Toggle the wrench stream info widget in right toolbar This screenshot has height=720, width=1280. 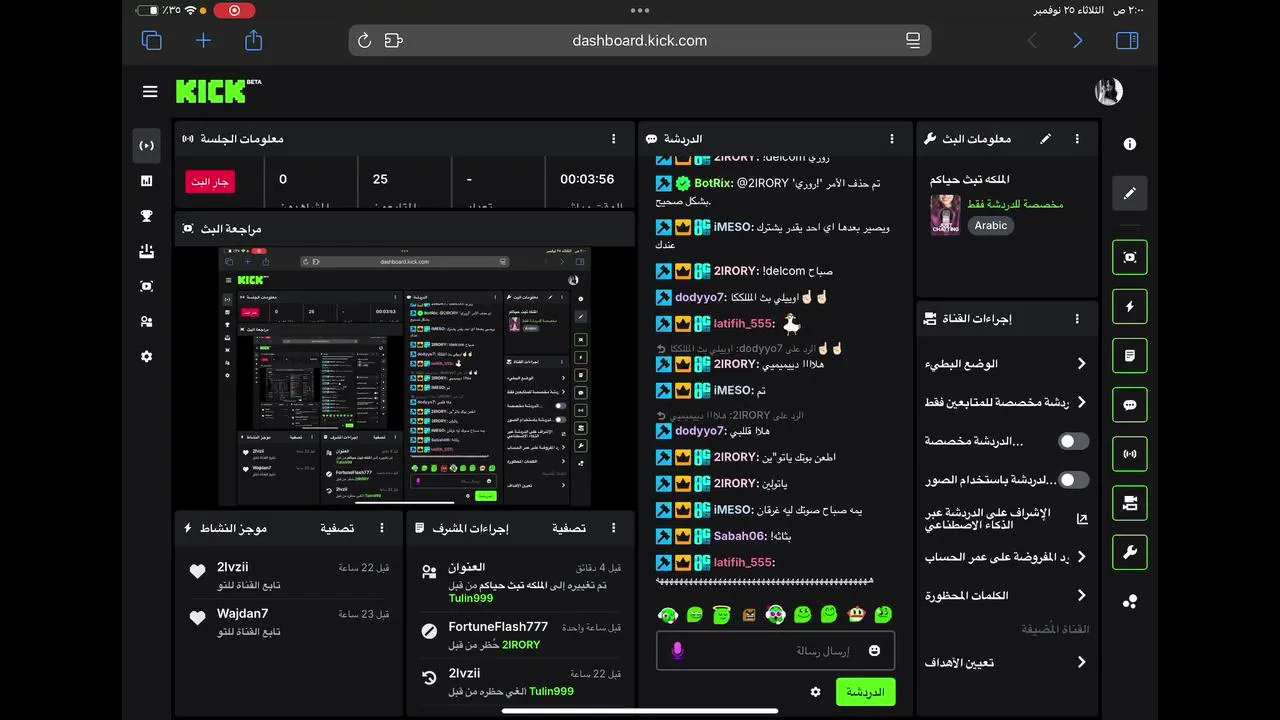tap(1130, 552)
